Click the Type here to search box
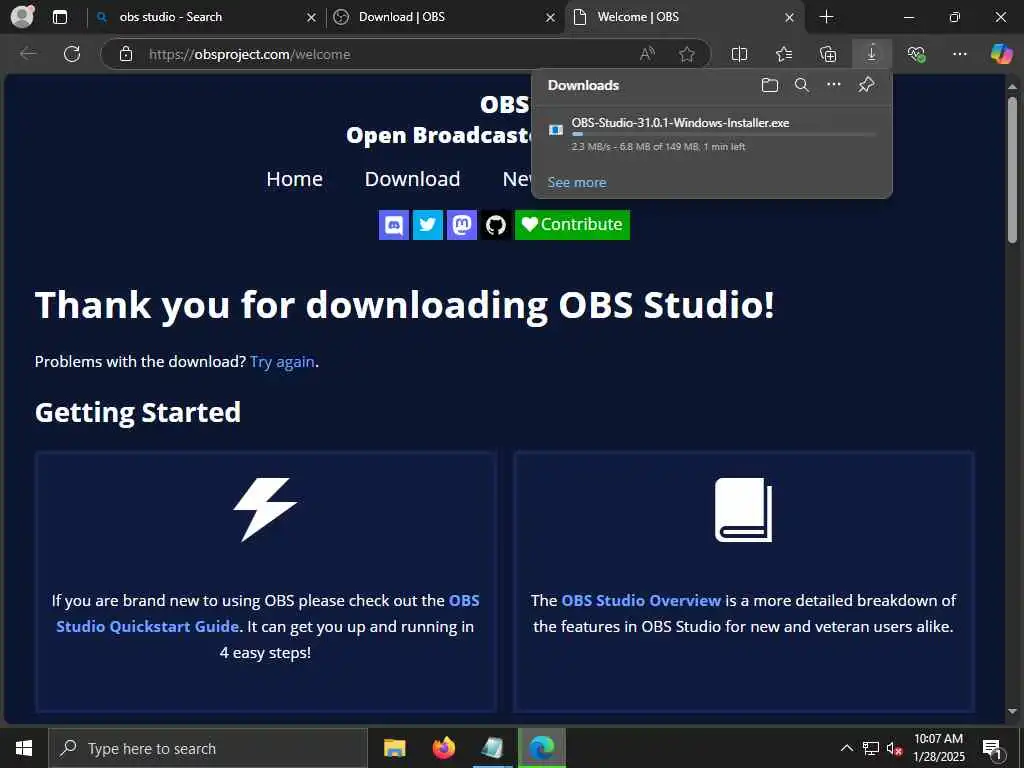1024x768 pixels. click(208, 748)
